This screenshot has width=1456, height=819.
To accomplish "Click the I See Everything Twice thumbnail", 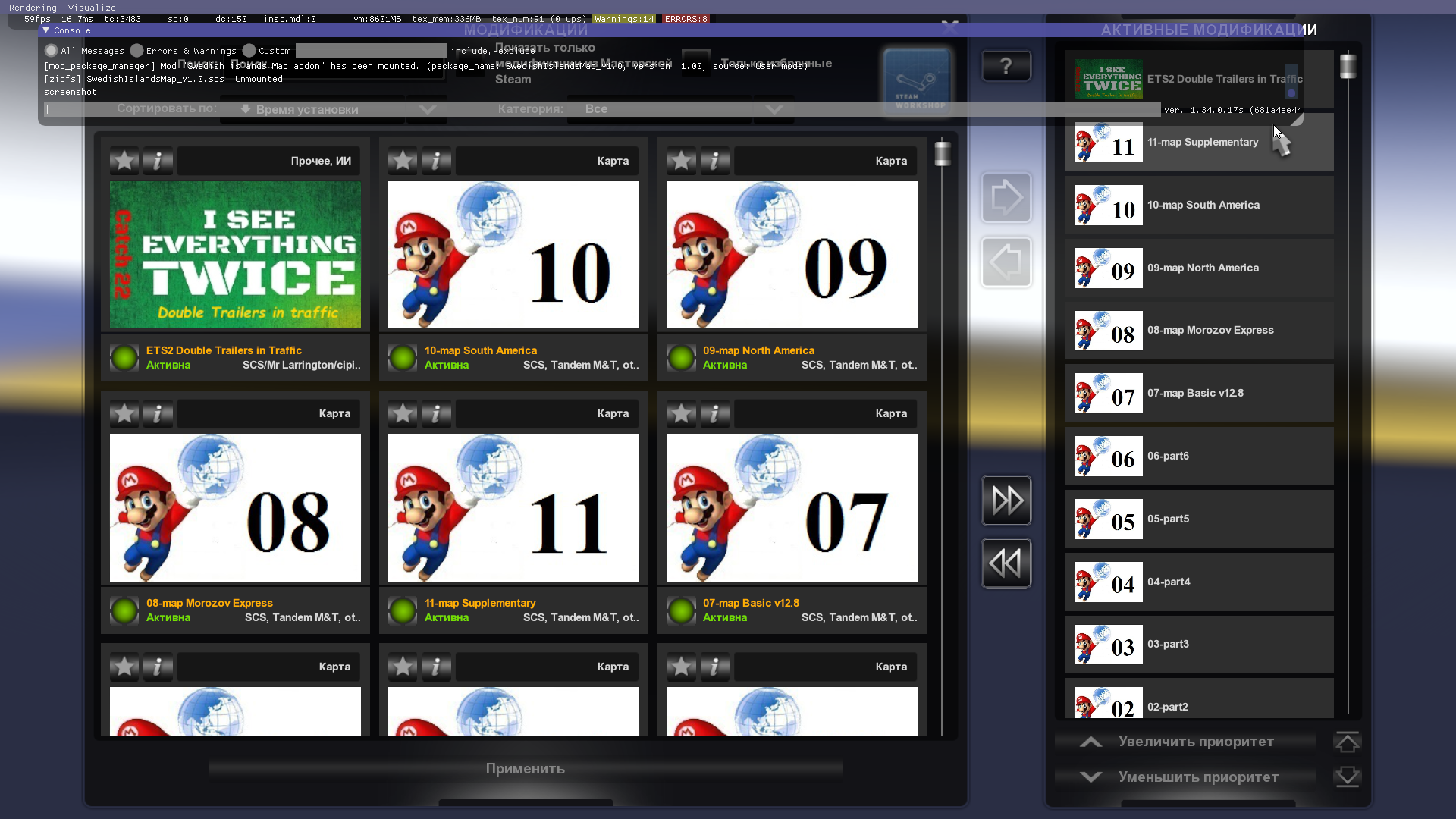I will click(235, 255).
